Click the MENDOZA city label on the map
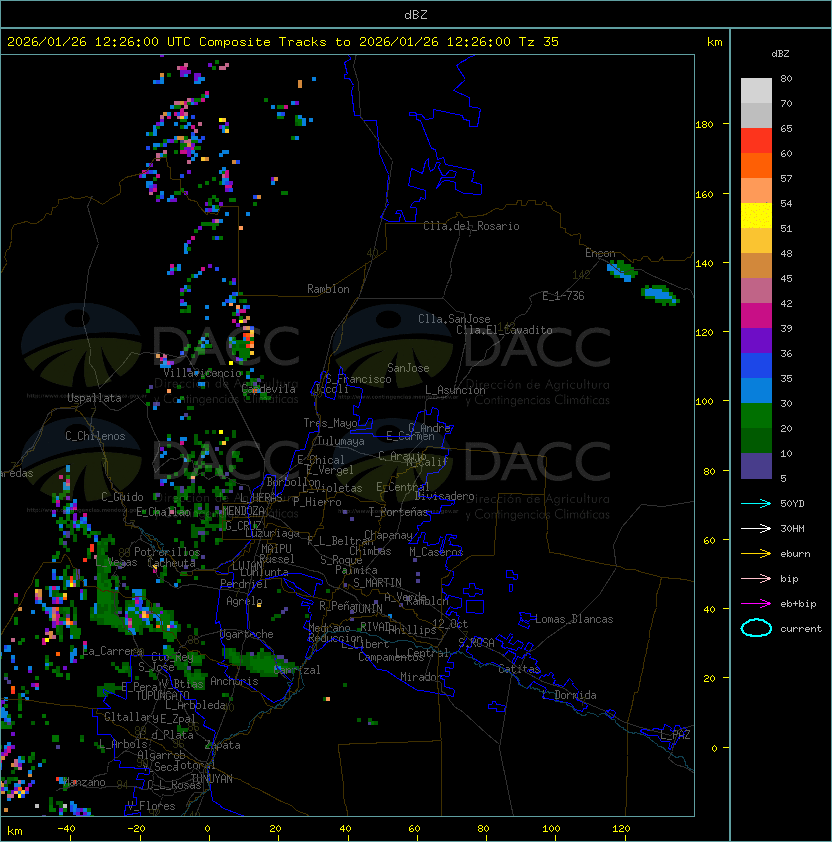The height and width of the screenshot is (842, 832). coord(243,511)
